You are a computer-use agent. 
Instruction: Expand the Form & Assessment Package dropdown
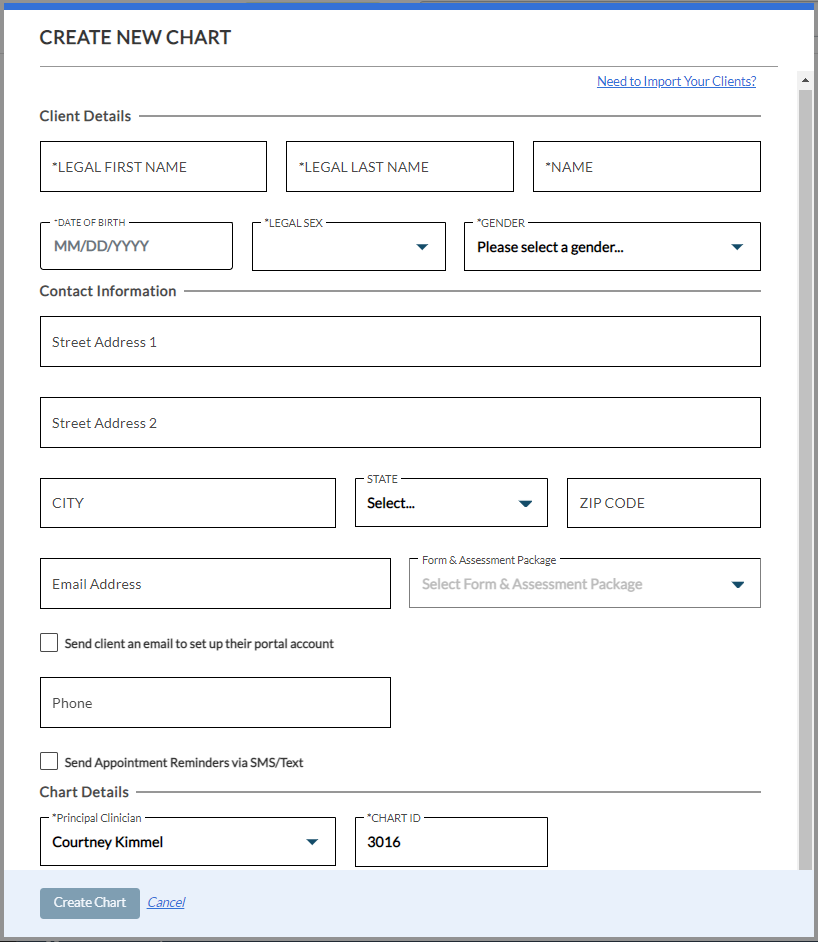584,583
